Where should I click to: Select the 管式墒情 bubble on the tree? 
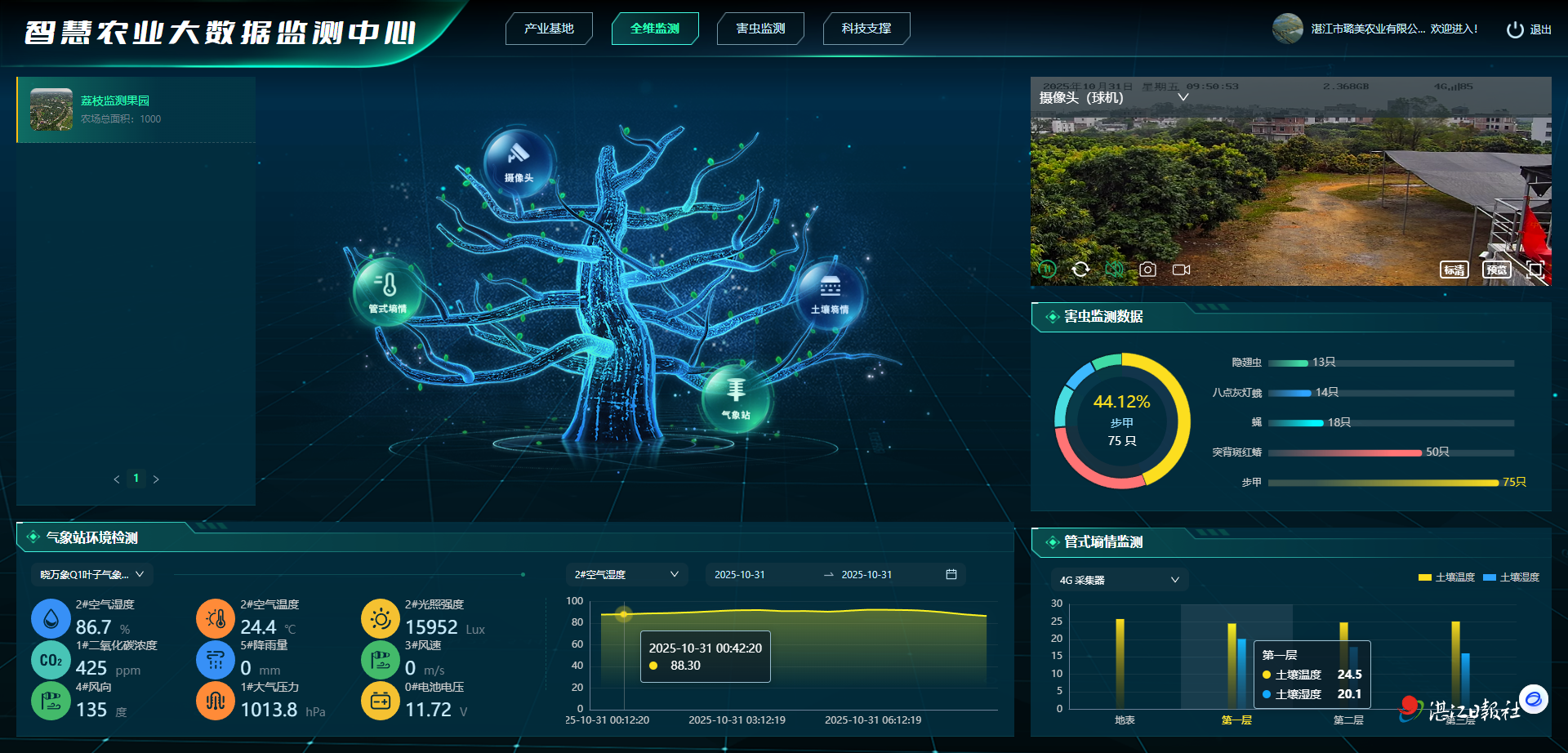pos(387,292)
